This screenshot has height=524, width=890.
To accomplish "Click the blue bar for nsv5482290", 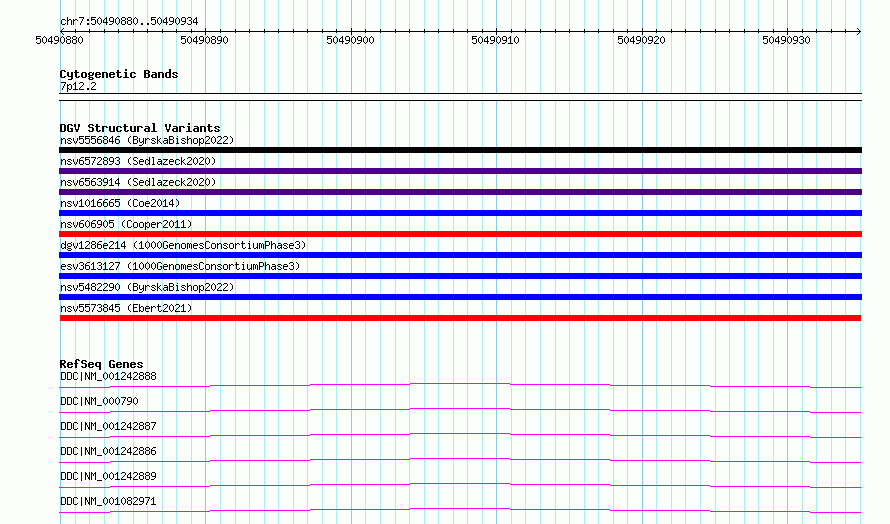I will (460, 297).
